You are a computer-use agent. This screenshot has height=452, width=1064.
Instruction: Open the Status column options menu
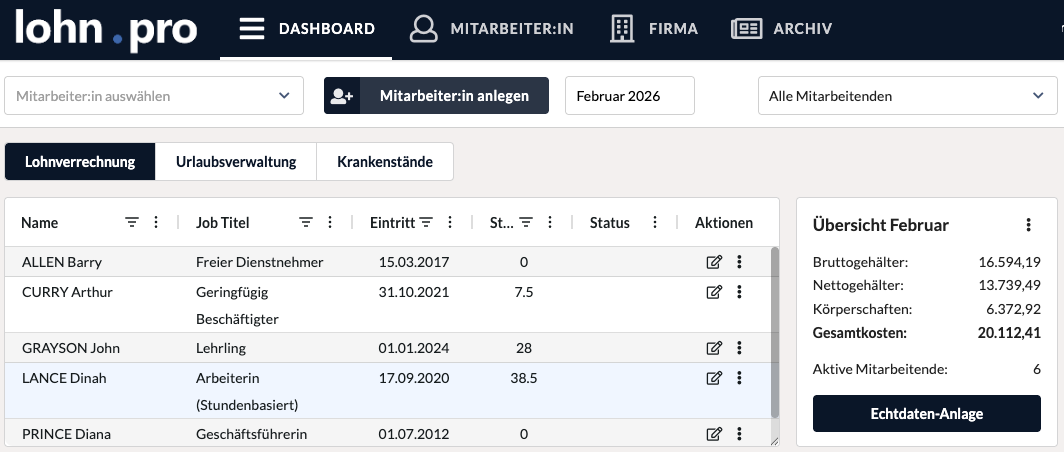[x=655, y=223]
